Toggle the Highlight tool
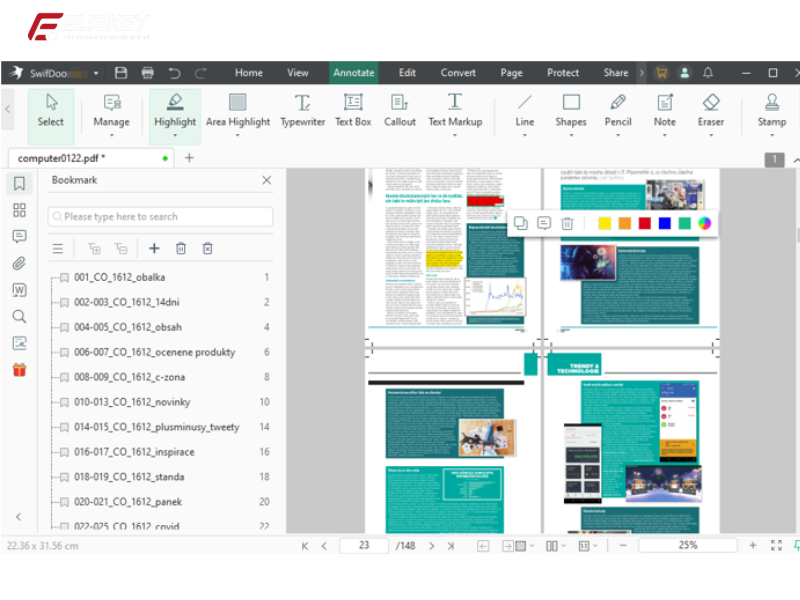800x600 pixels. click(175, 110)
